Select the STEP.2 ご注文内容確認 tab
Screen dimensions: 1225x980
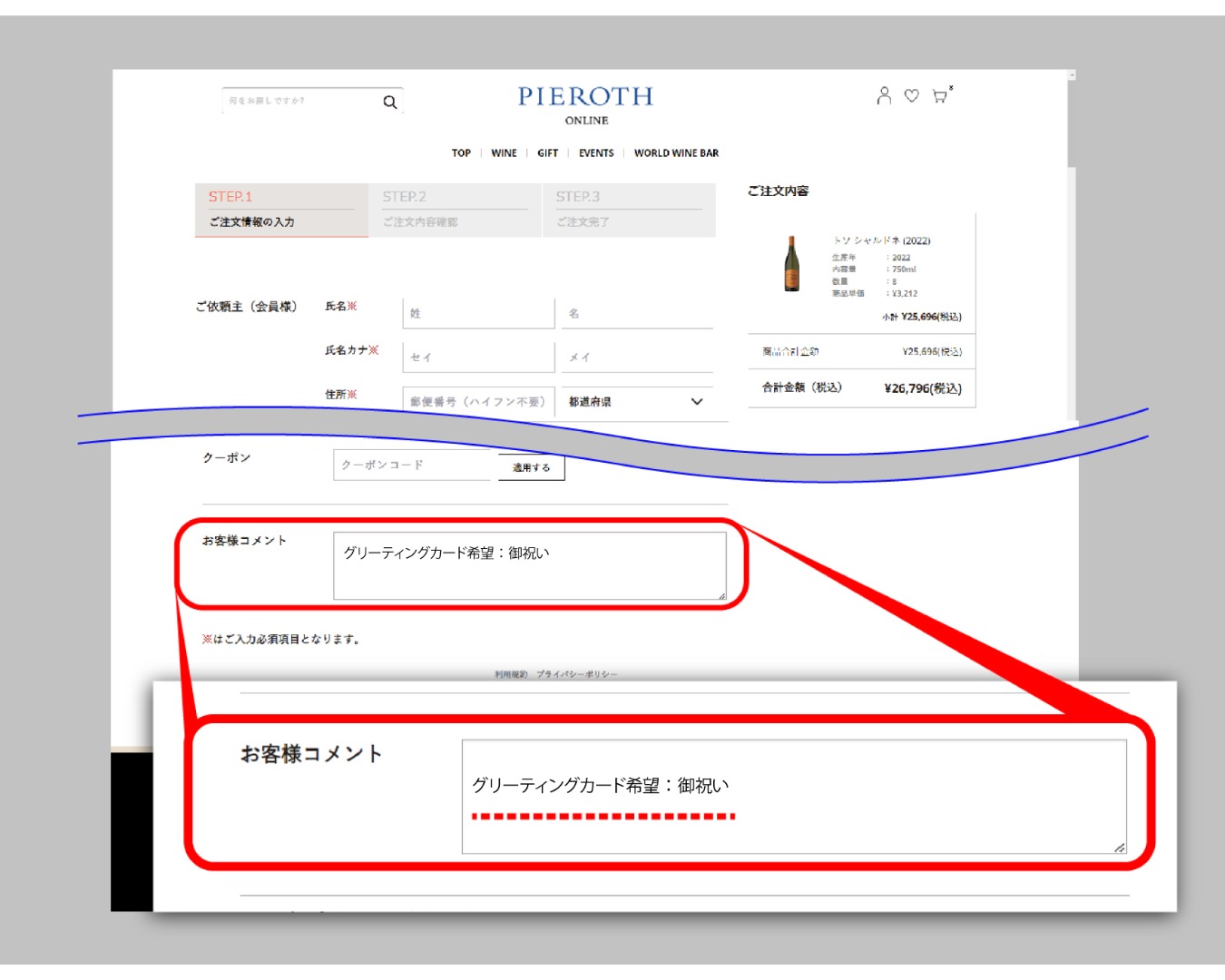pos(455,210)
